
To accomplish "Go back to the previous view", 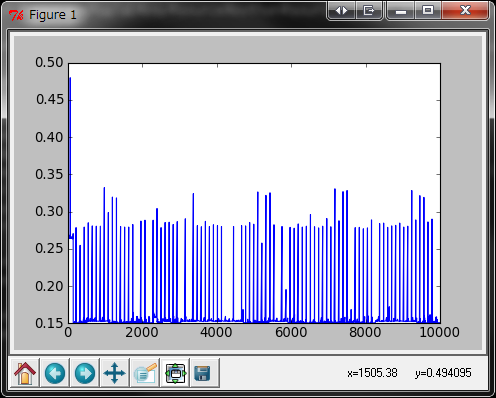I will tap(55, 373).
